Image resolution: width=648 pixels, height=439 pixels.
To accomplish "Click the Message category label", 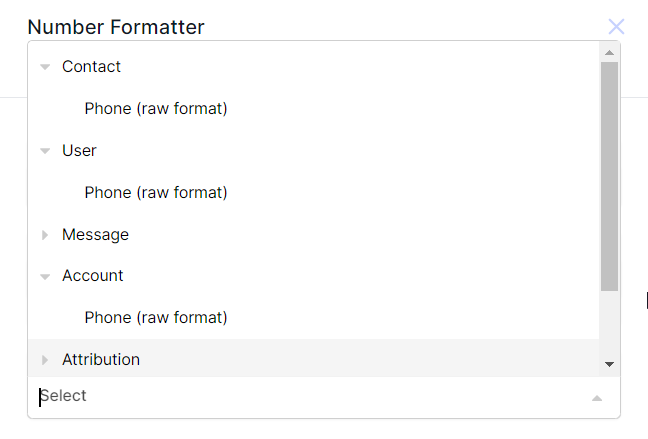I will pos(95,235).
